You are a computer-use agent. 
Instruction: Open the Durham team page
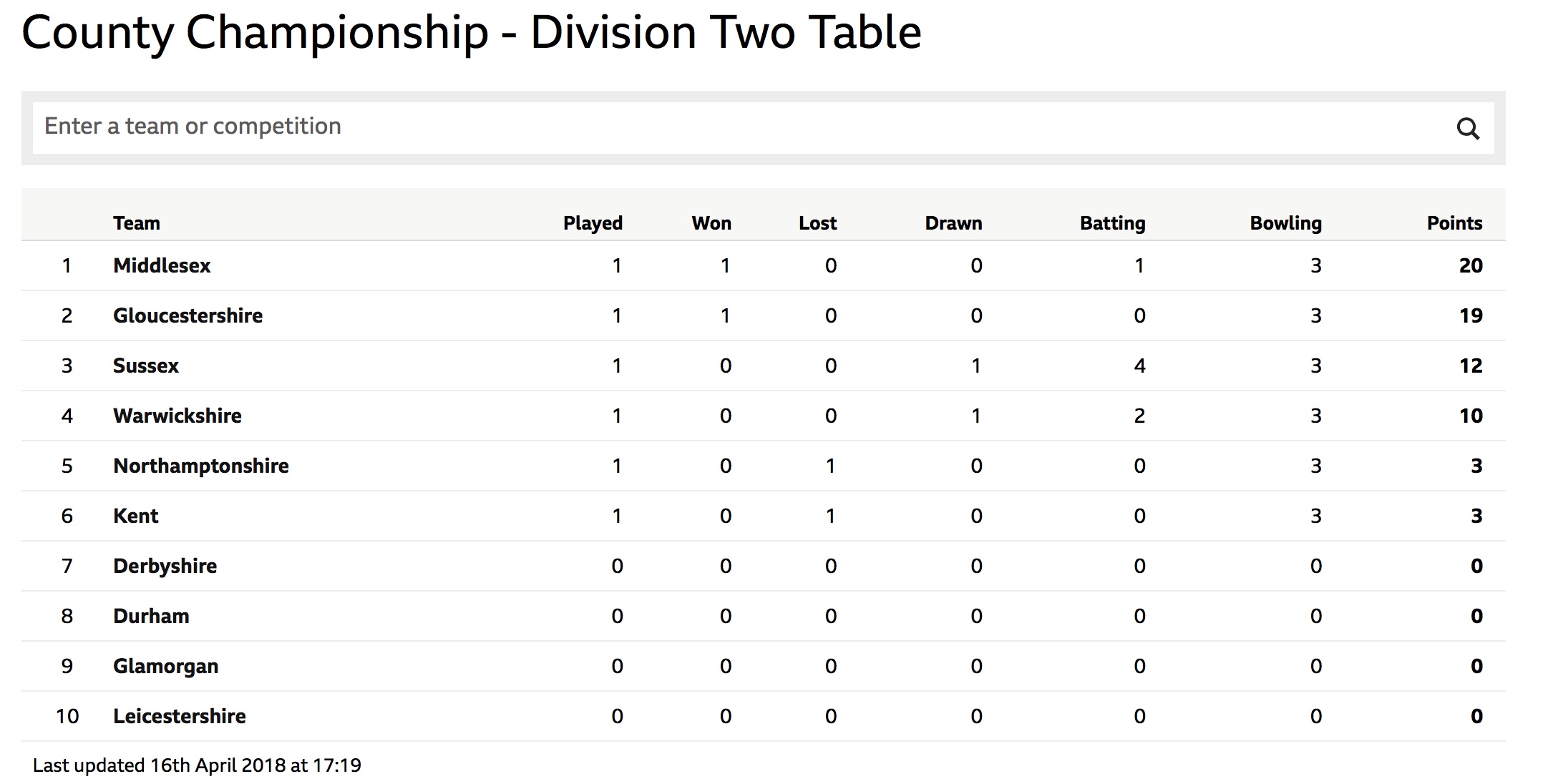151,616
